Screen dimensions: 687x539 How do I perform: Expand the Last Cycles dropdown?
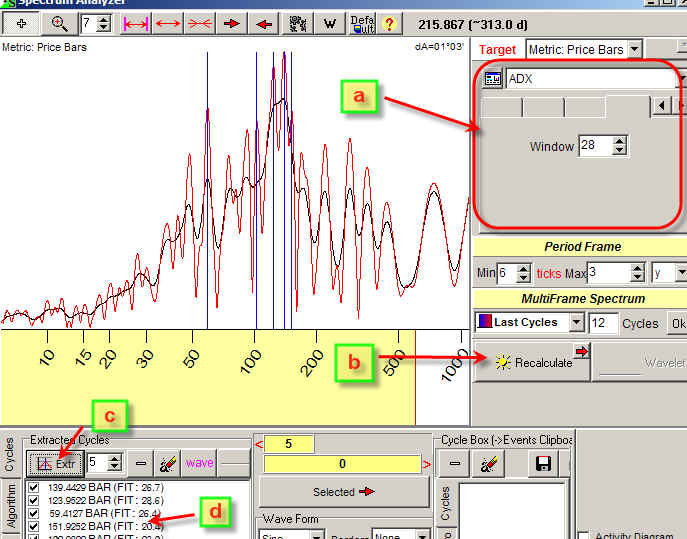point(576,322)
